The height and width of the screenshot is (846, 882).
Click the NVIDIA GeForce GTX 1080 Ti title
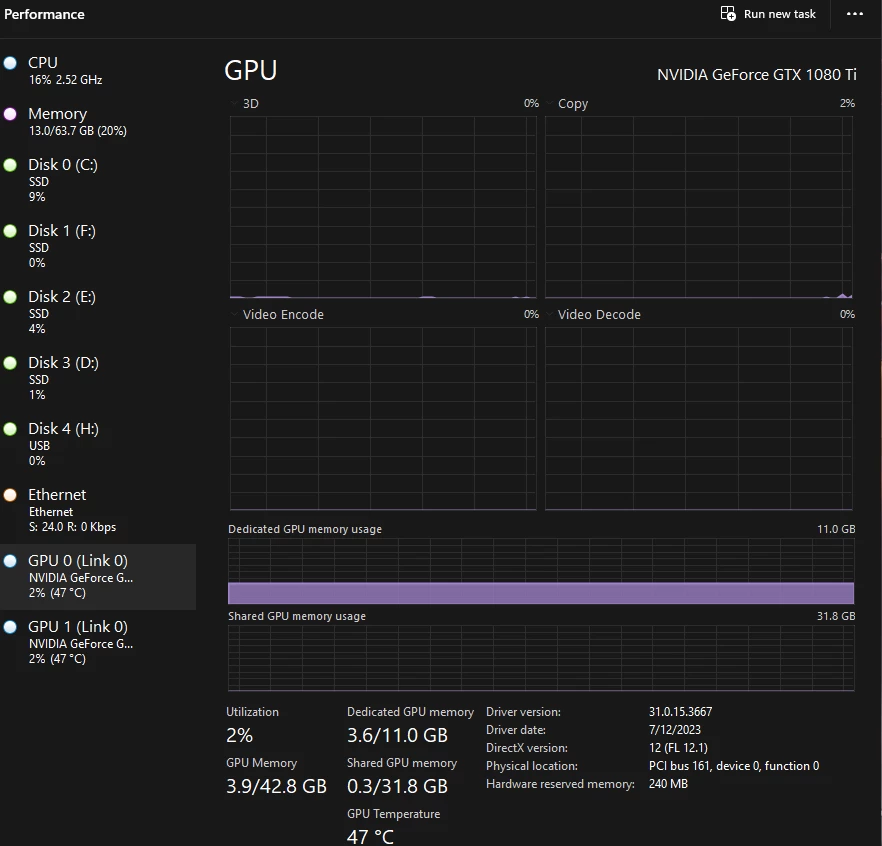[x=757, y=75]
